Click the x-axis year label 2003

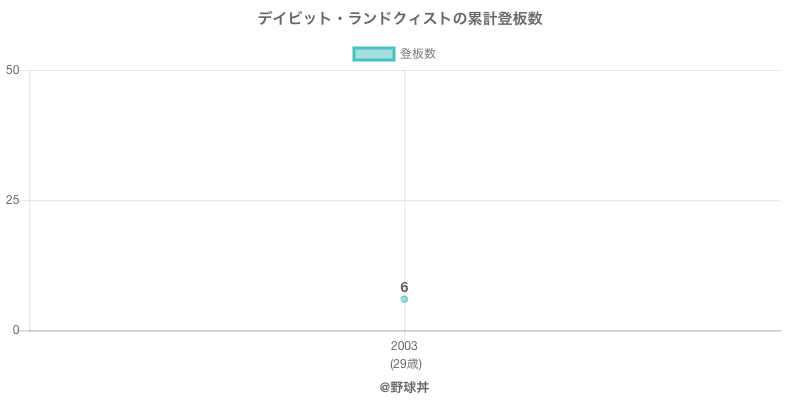[404, 346]
